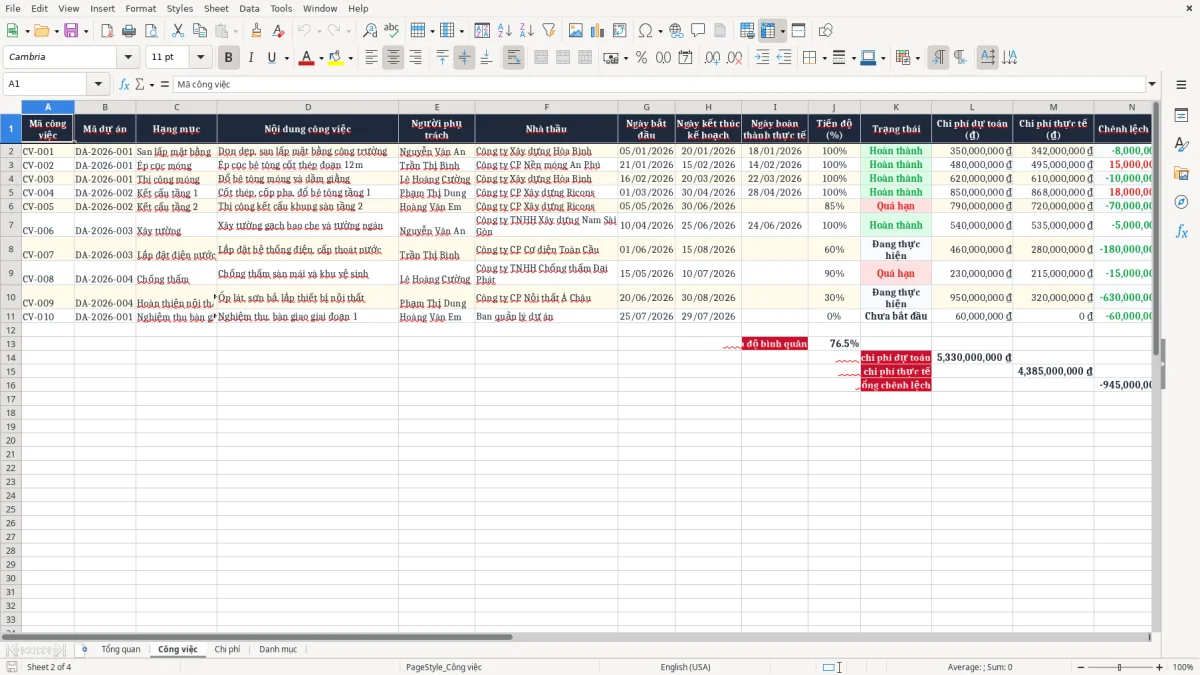This screenshot has width=1200, height=675.
Task: Sort descending Z to A
Action: [x=527, y=31]
